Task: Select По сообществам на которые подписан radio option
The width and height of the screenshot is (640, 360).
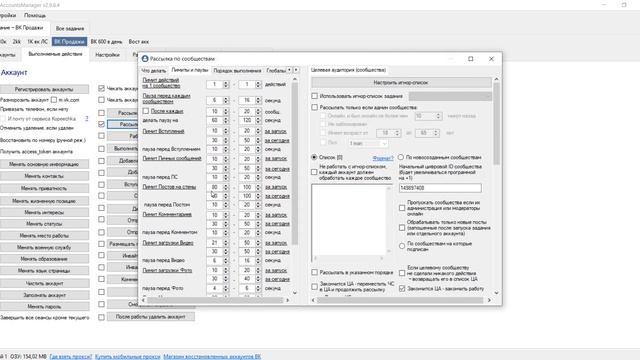Action: click(402, 246)
